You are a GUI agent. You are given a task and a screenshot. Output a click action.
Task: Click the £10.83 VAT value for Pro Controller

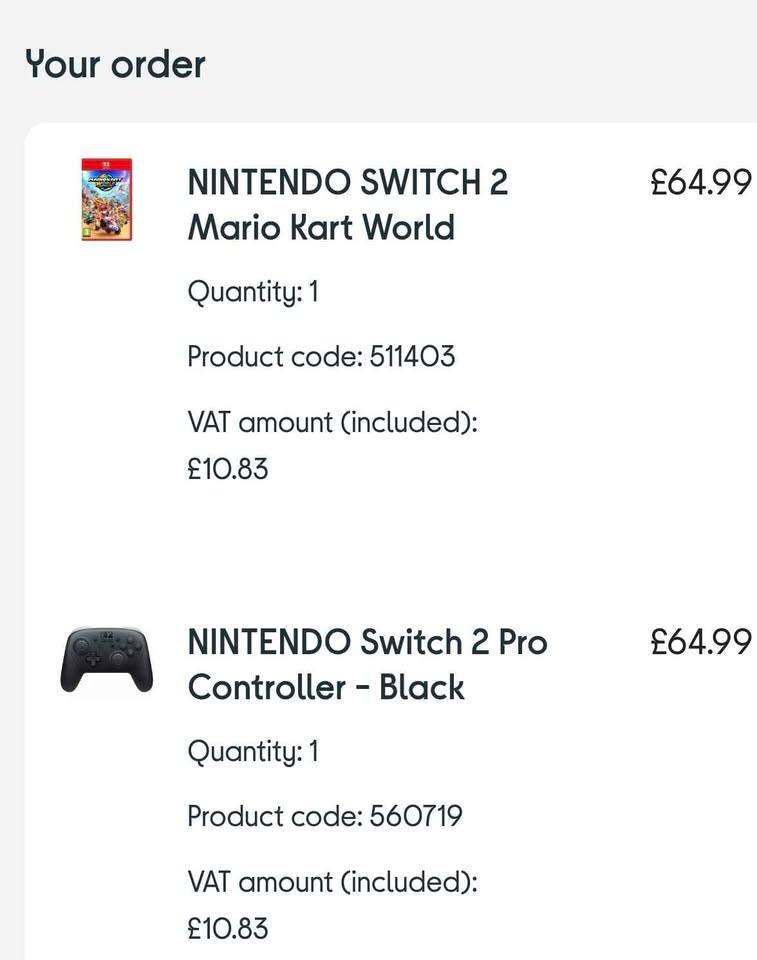pyautogui.click(x=228, y=928)
